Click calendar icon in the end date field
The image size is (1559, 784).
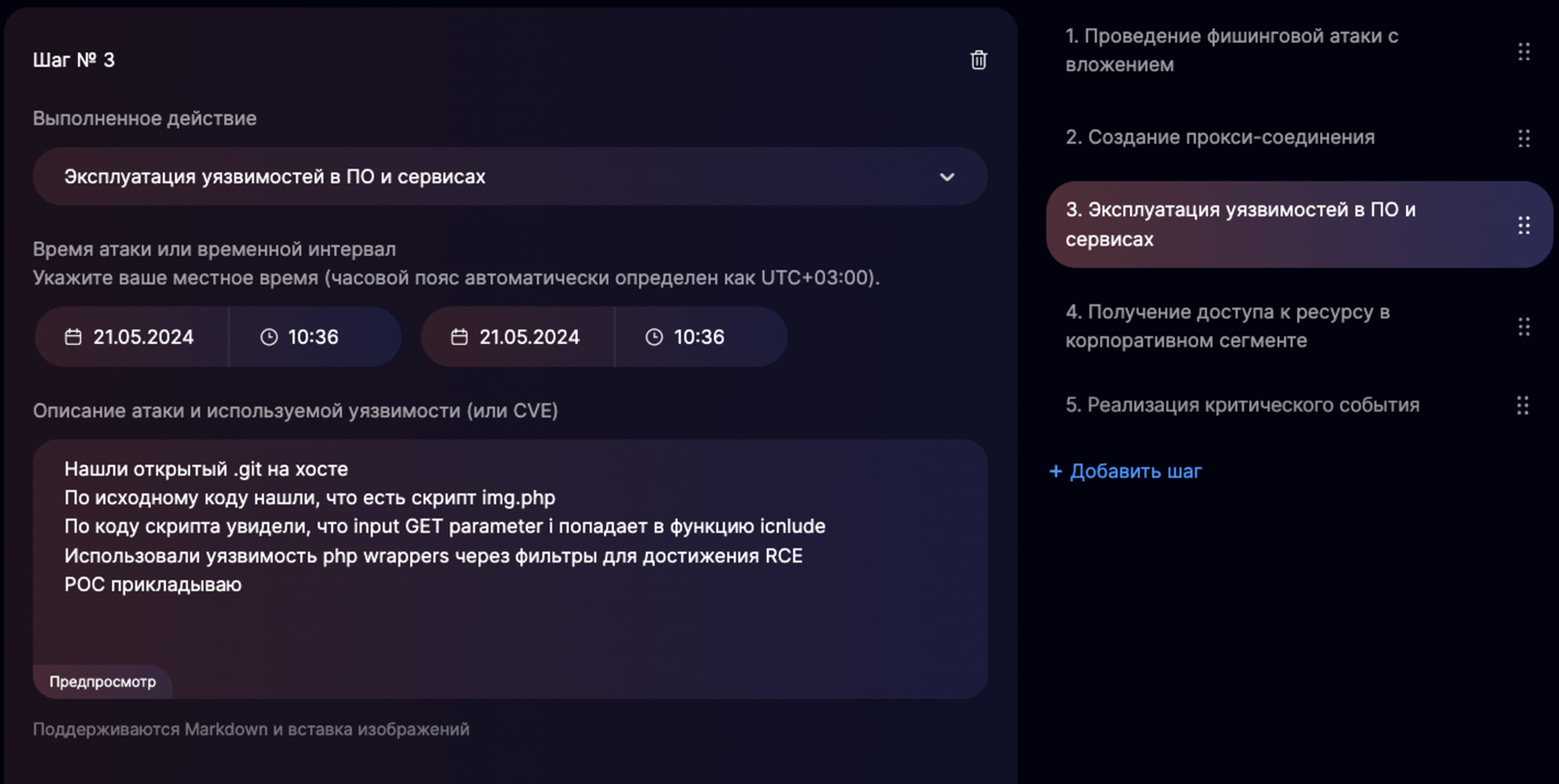tap(459, 337)
